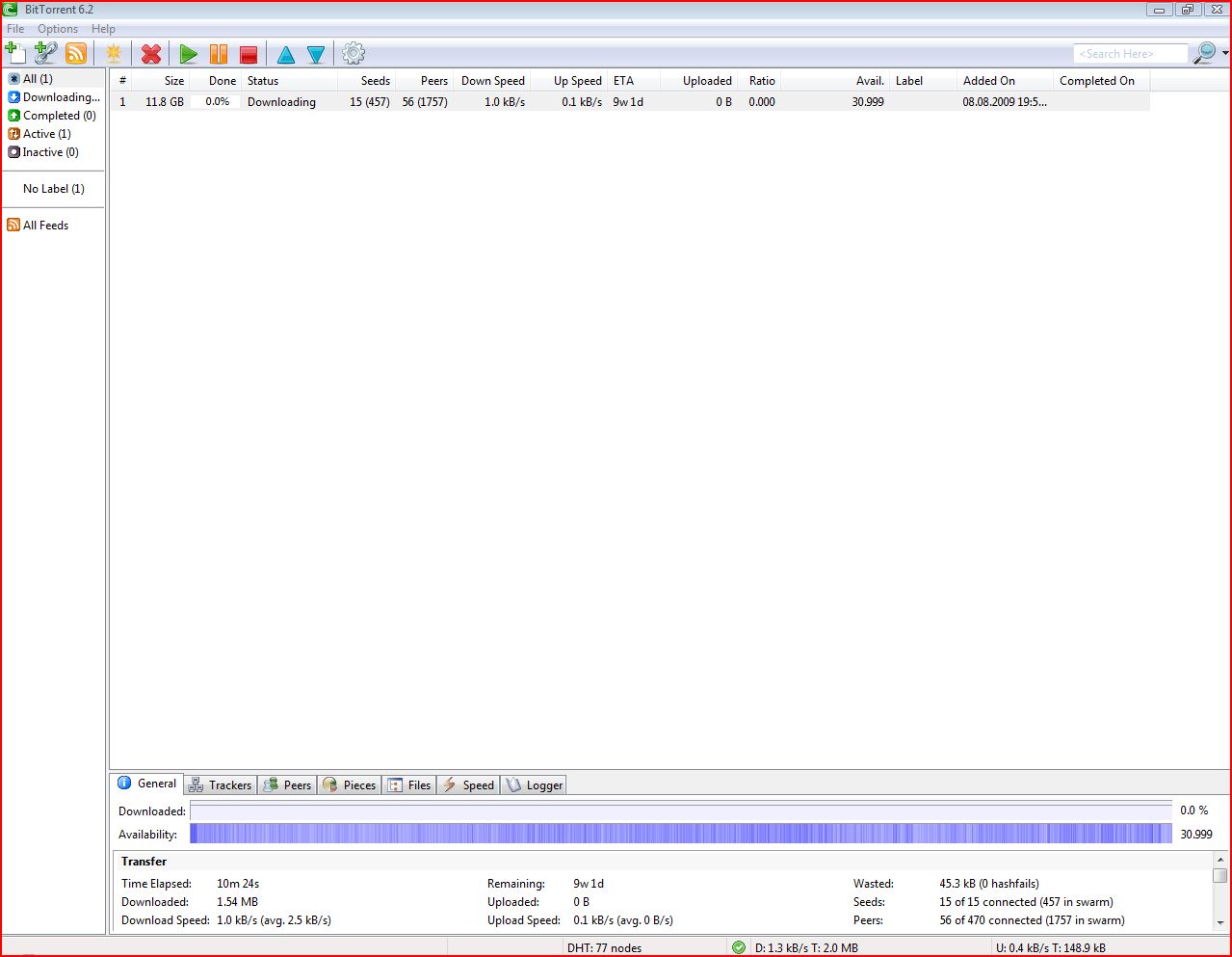Click the Search Here input field

pos(1131,54)
